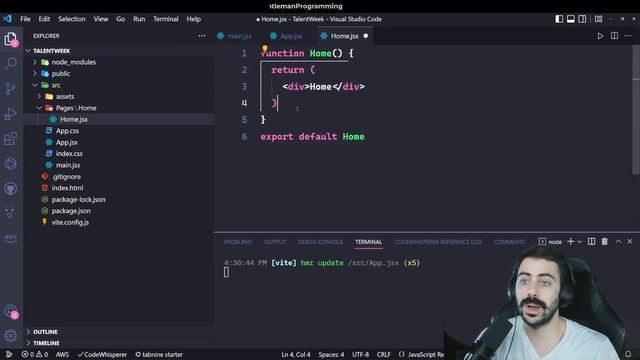Change encoding via UTF-8 indicator
Image resolution: width=640 pixels, height=360 pixels.
(360, 354)
